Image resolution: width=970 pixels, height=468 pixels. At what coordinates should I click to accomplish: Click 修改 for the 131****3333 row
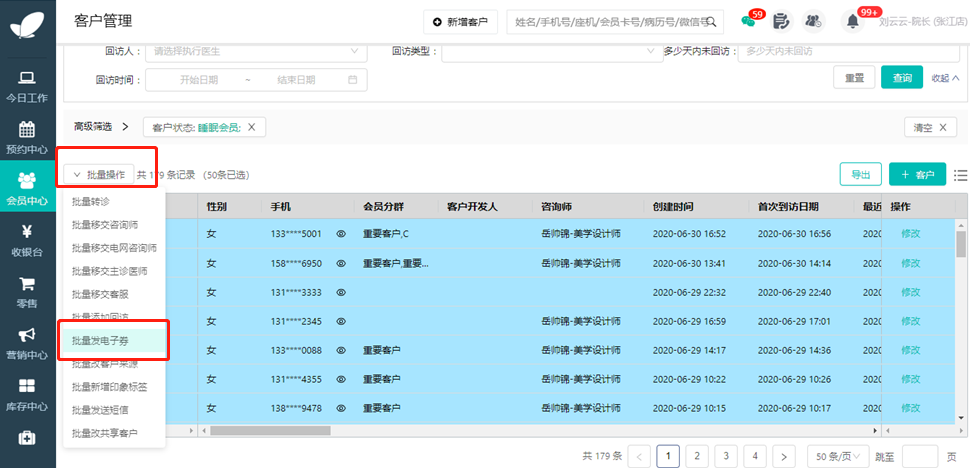[911, 292]
